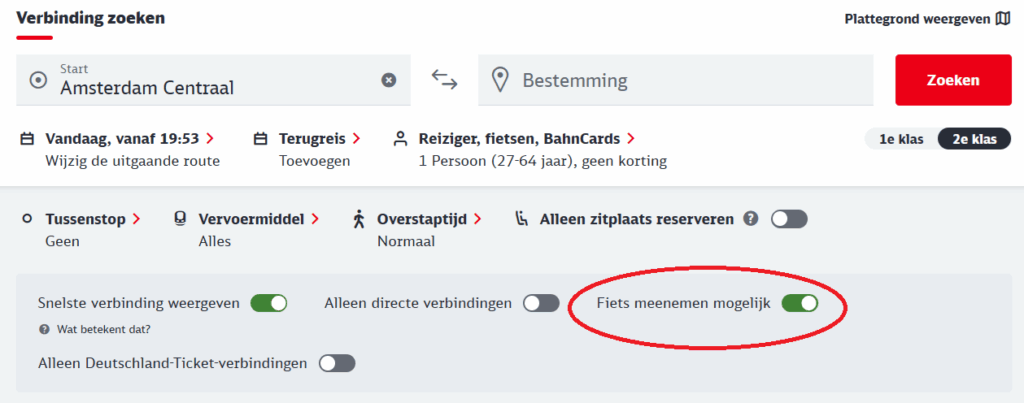The image size is (1024, 403).
Task: Swap start and destination with arrows icon
Action: [x=444, y=80]
